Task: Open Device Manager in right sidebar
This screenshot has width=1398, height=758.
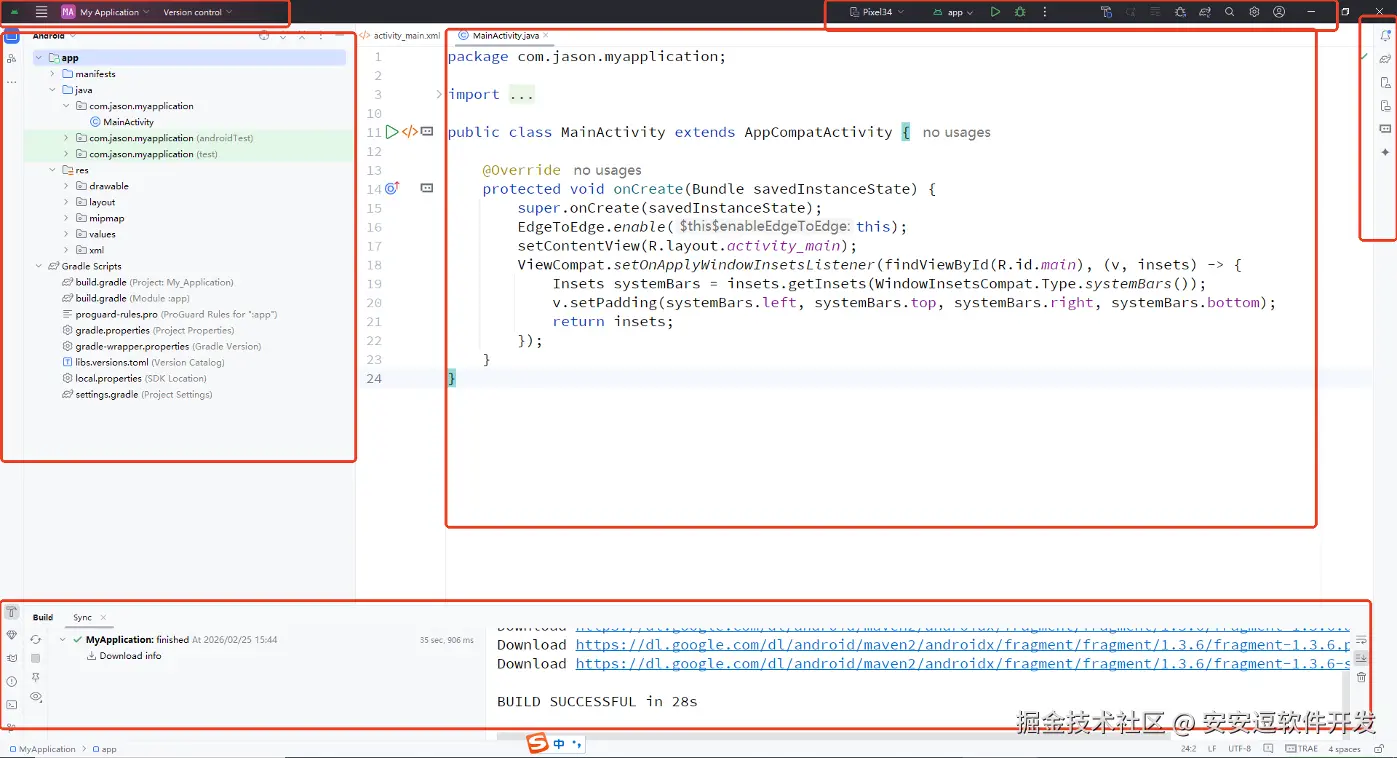Action: pos(1385,83)
